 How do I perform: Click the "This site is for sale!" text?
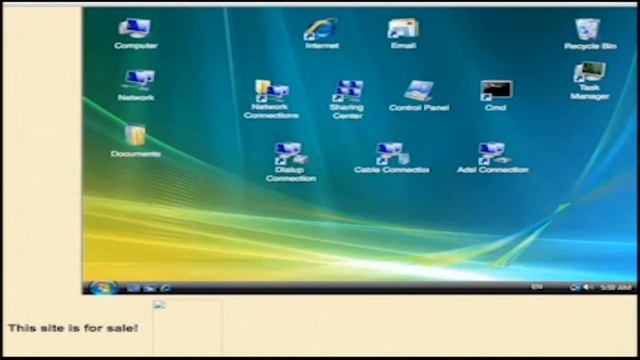coord(73,328)
